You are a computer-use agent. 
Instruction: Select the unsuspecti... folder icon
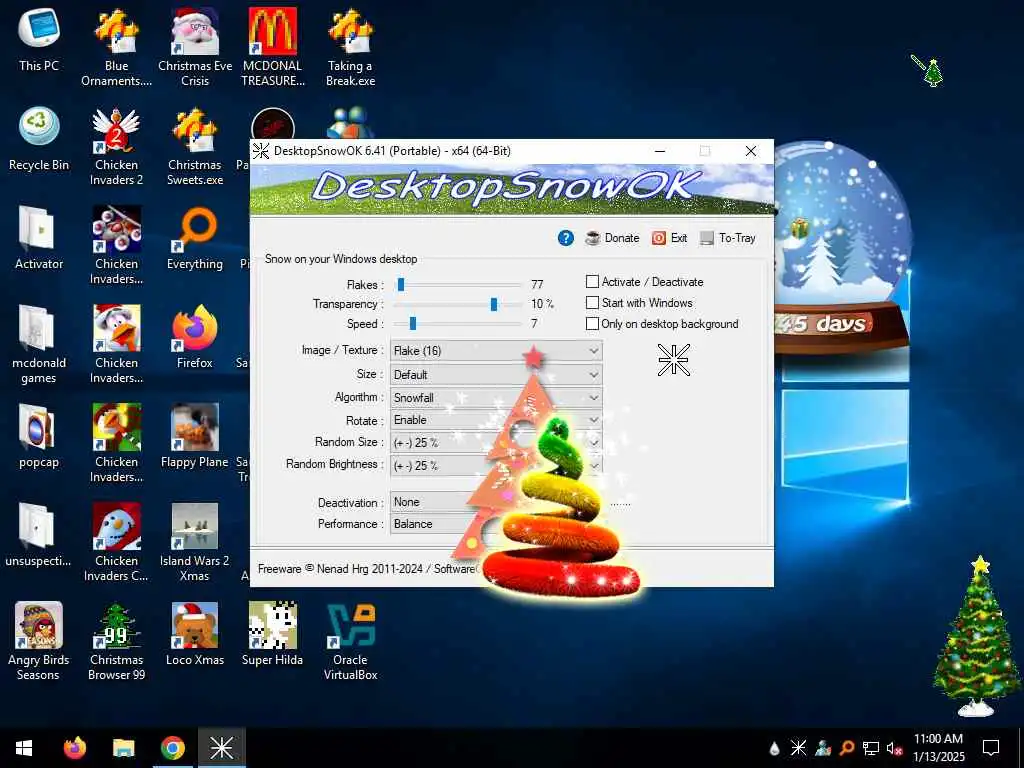click(x=39, y=535)
